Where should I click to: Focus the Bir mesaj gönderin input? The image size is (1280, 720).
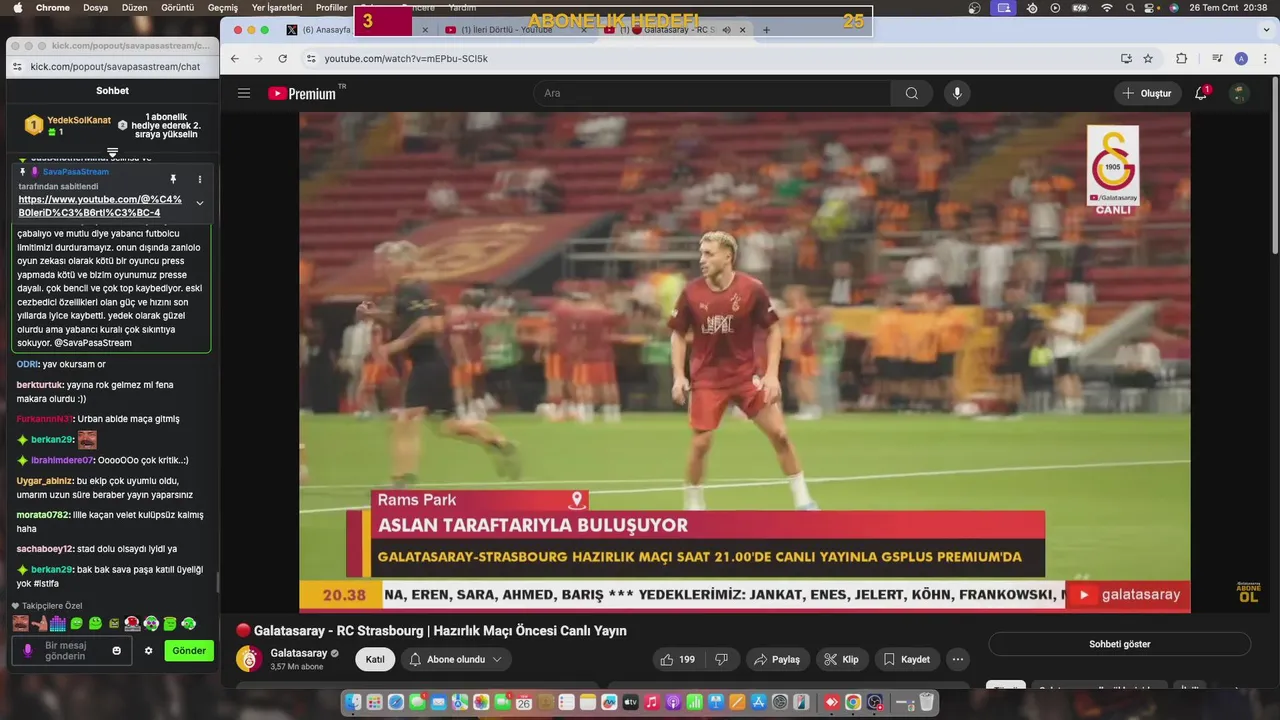coord(72,651)
